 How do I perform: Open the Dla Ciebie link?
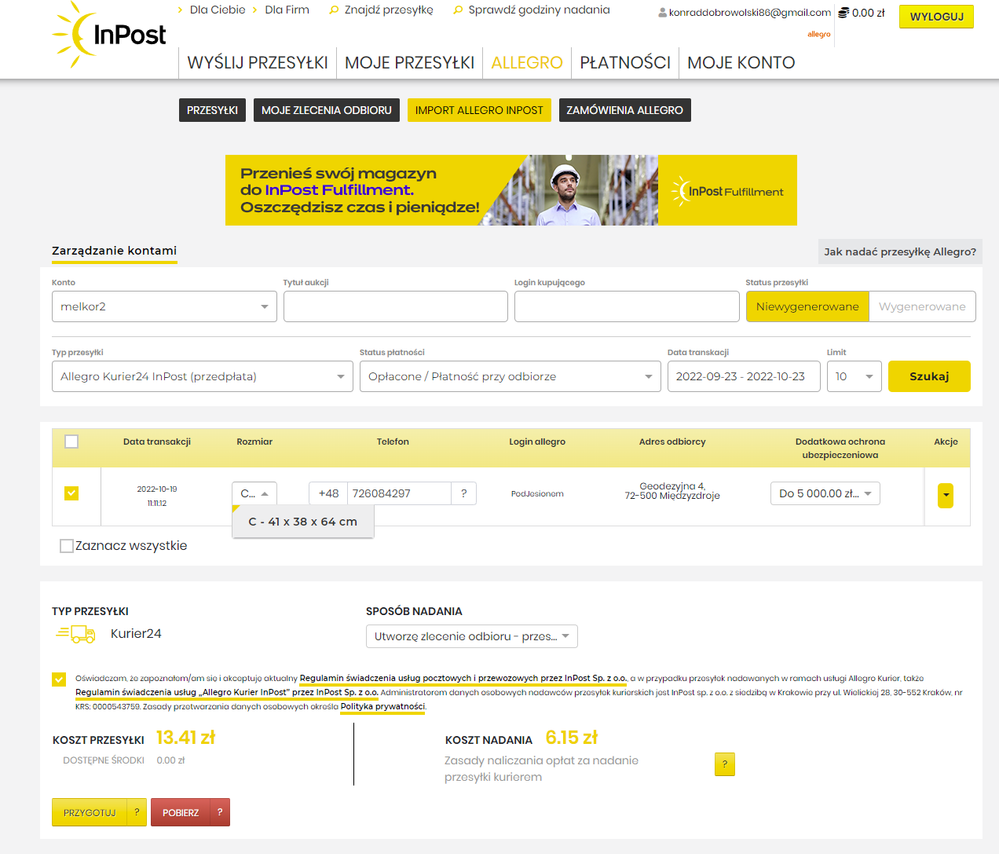click(217, 10)
